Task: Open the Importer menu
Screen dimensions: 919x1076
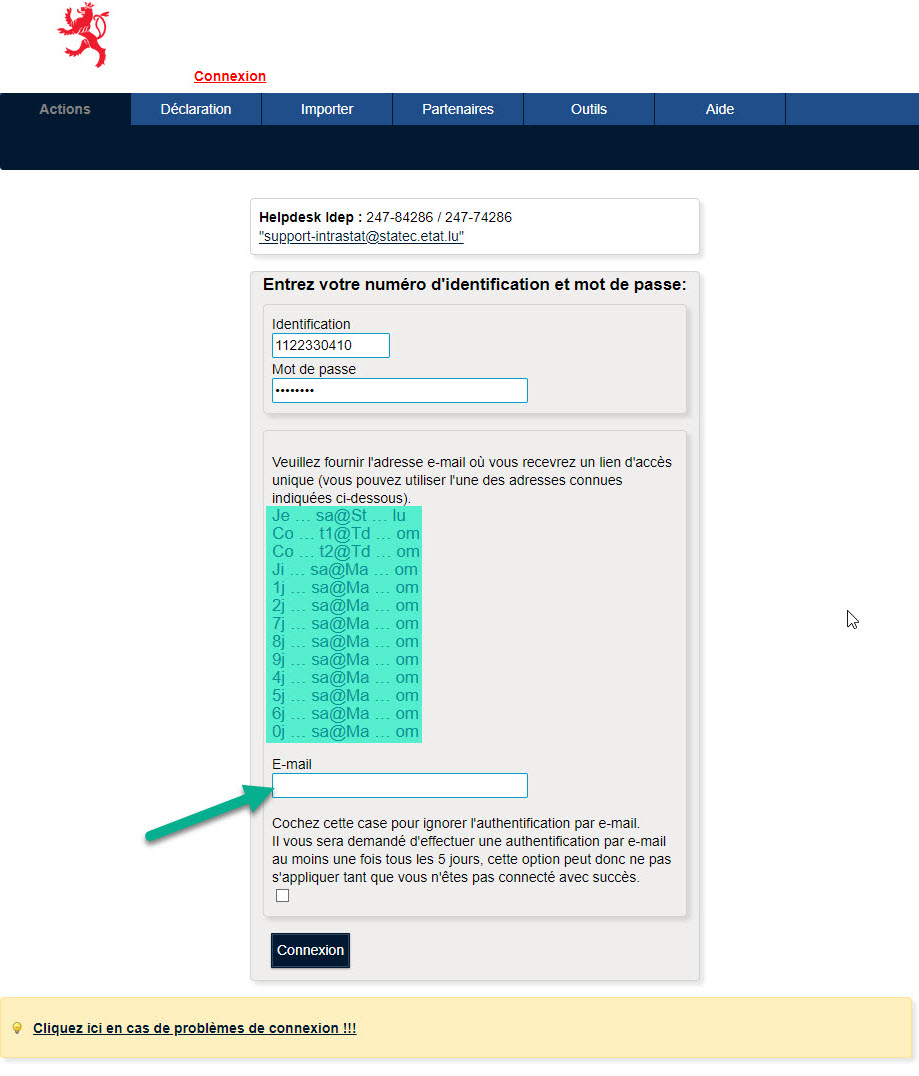Action: tap(327, 109)
